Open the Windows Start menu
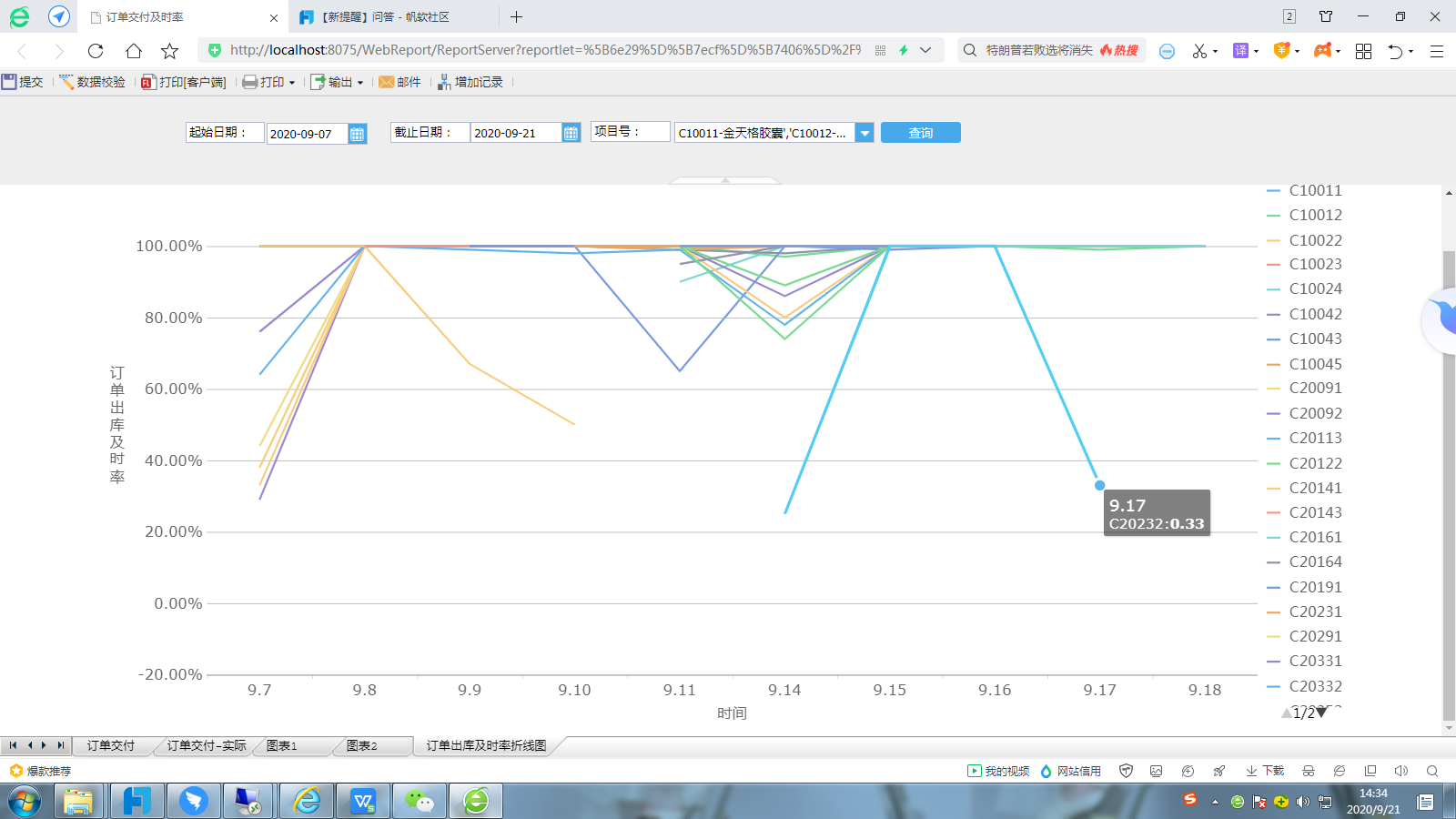Image resolution: width=1456 pixels, height=819 pixels. click(x=25, y=802)
